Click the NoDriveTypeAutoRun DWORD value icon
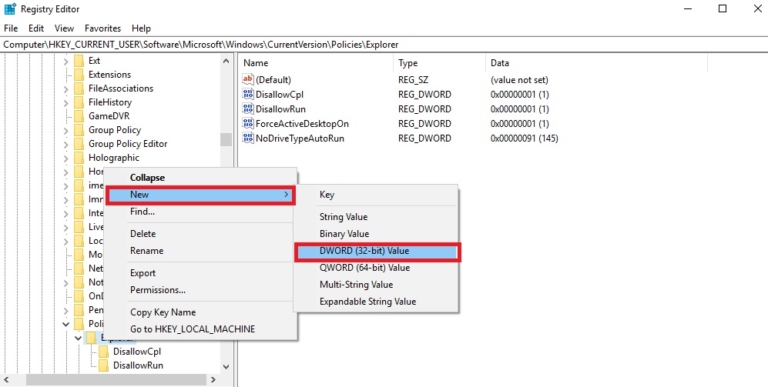 (248, 138)
